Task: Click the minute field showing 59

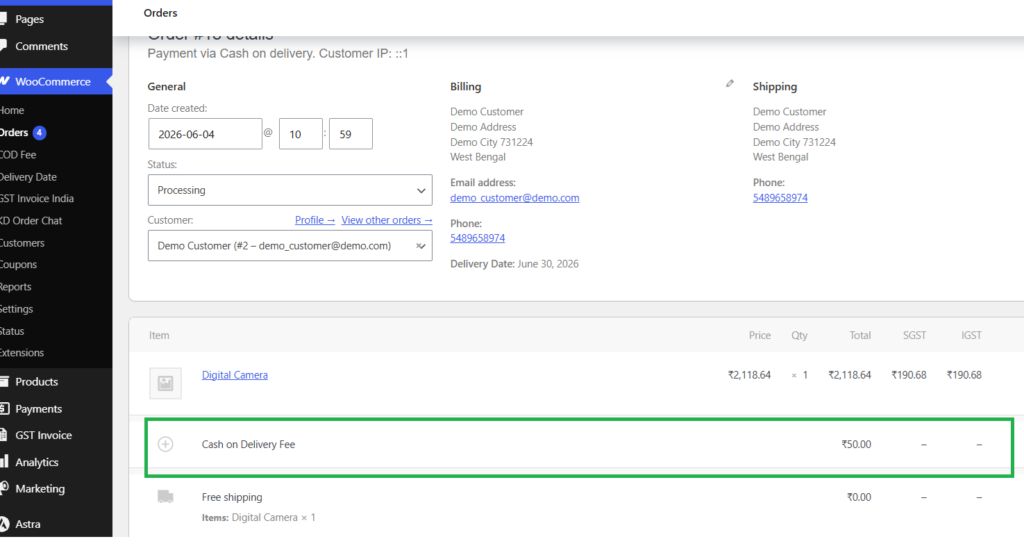Action: 351,134
